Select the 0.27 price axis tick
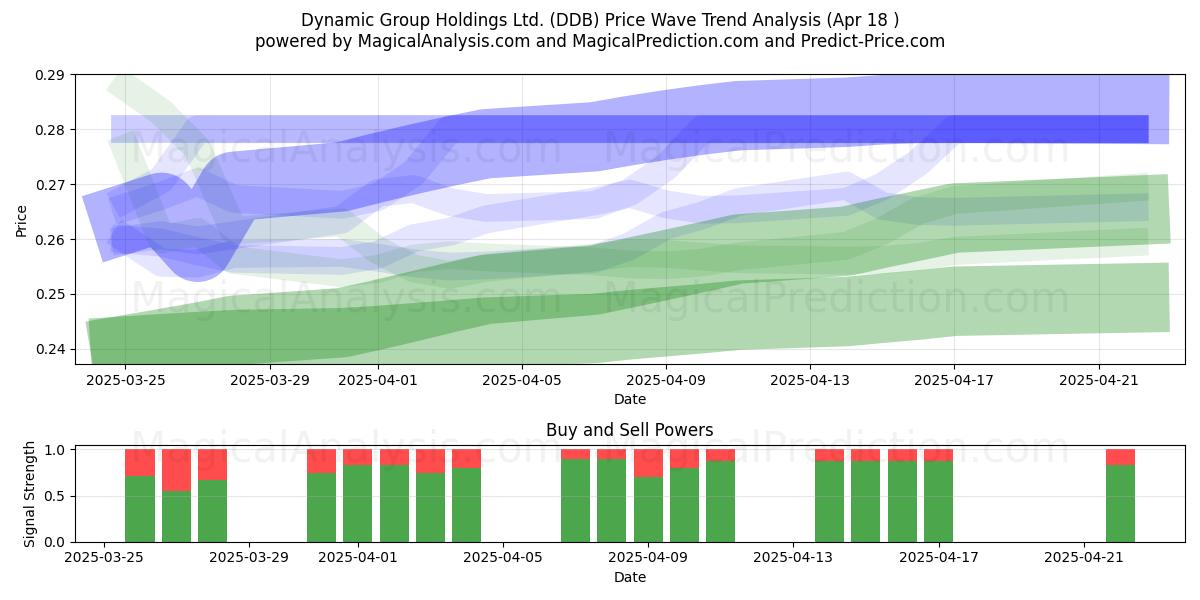Image resolution: width=1200 pixels, height=600 pixels. coord(52,185)
